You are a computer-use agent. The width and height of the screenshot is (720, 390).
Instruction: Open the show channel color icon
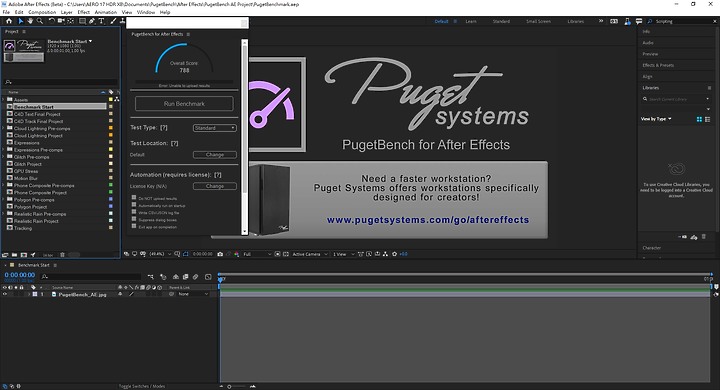[236, 254]
